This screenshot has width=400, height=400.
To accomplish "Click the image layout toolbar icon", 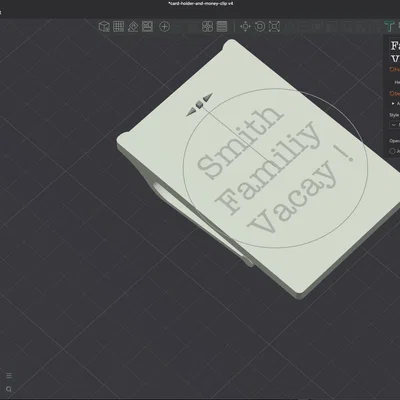I will pyautogui.click(x=147, y=26).
